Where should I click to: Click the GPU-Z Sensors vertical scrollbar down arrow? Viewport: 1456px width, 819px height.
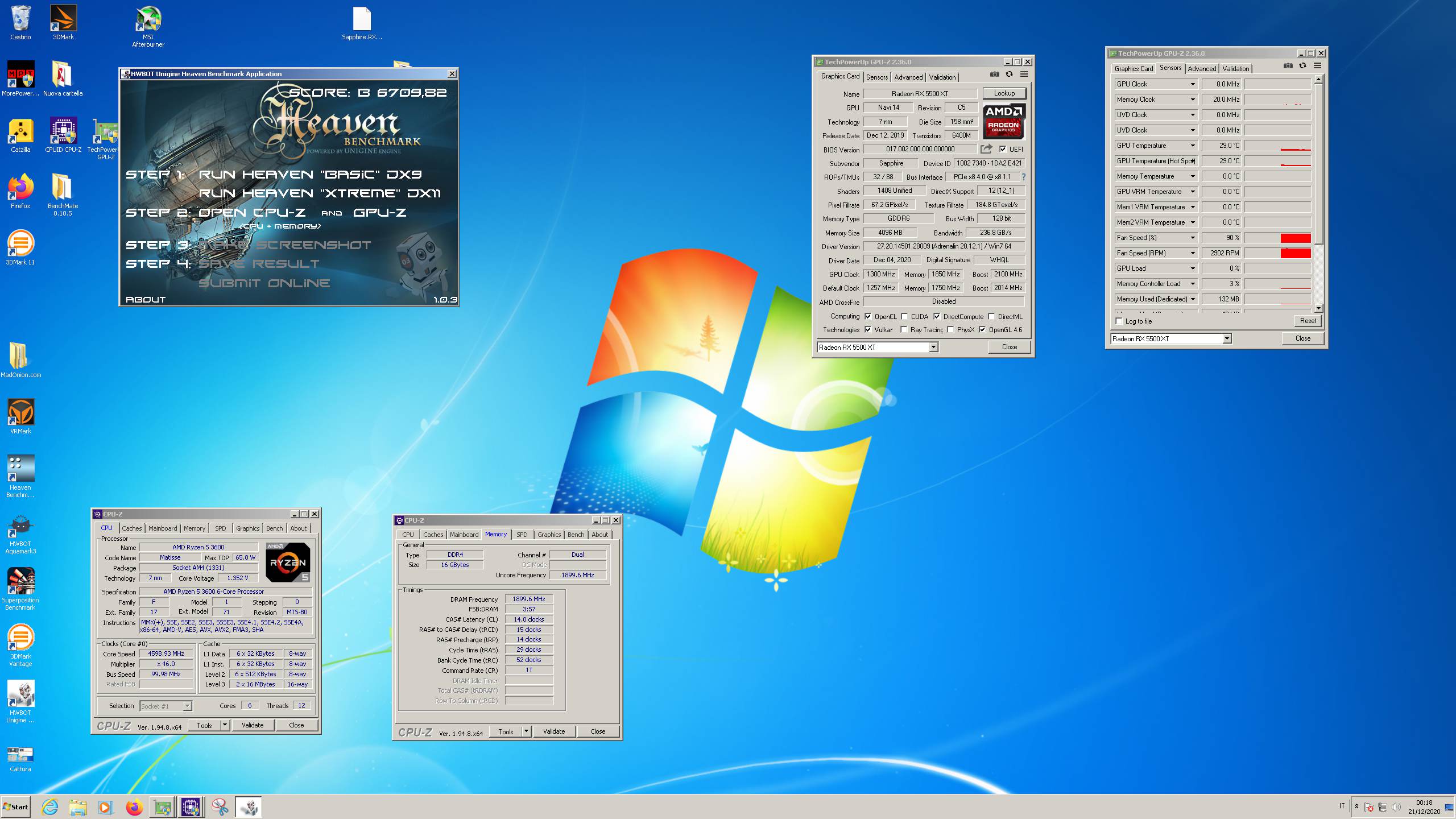click(1318, 308)
